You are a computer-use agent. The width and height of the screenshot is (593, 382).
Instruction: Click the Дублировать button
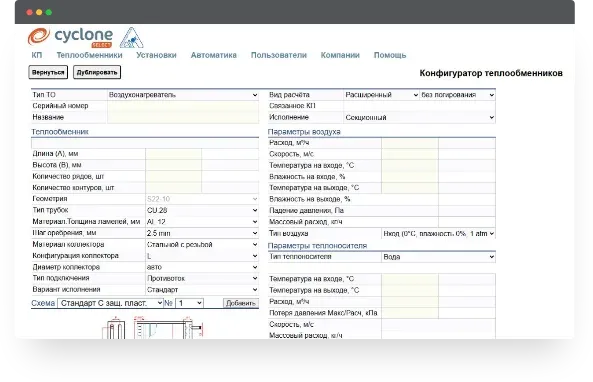click(97, 72)
